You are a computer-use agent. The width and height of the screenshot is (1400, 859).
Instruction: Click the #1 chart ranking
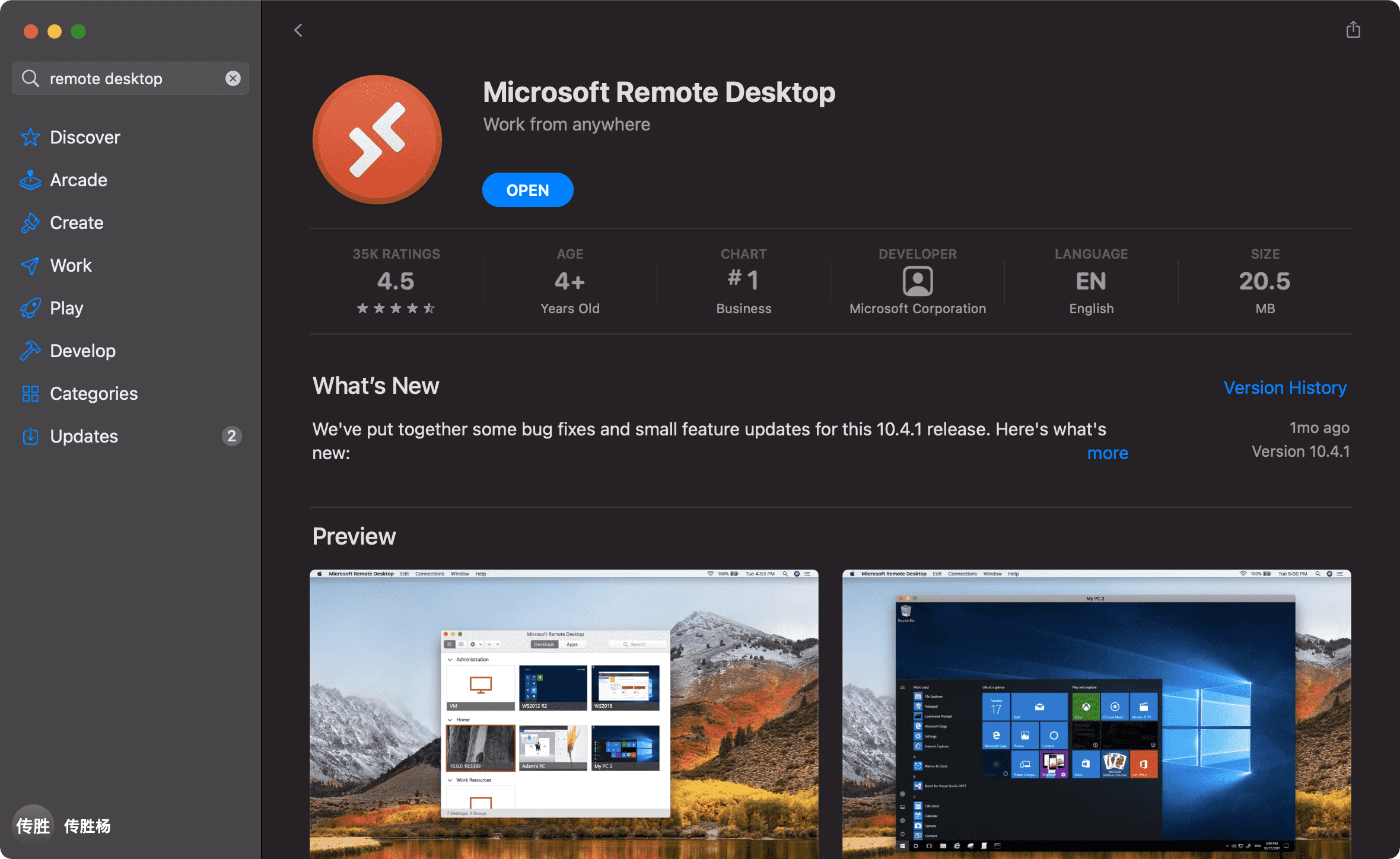743,279
